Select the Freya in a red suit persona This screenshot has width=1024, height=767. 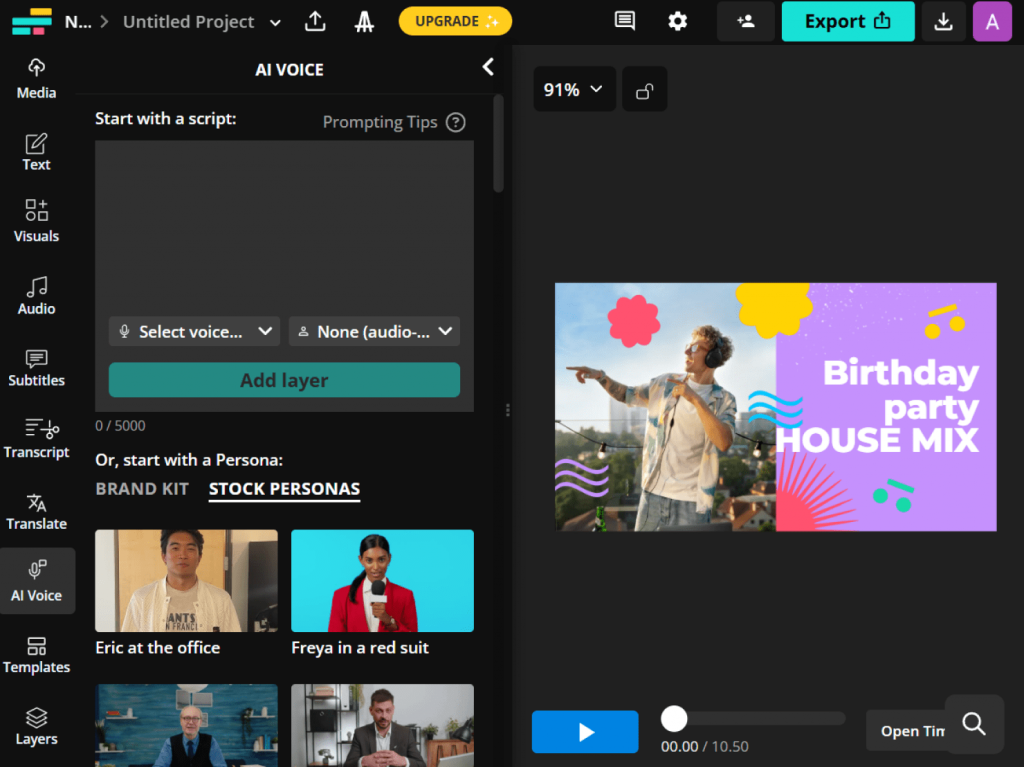click(382, 592)
